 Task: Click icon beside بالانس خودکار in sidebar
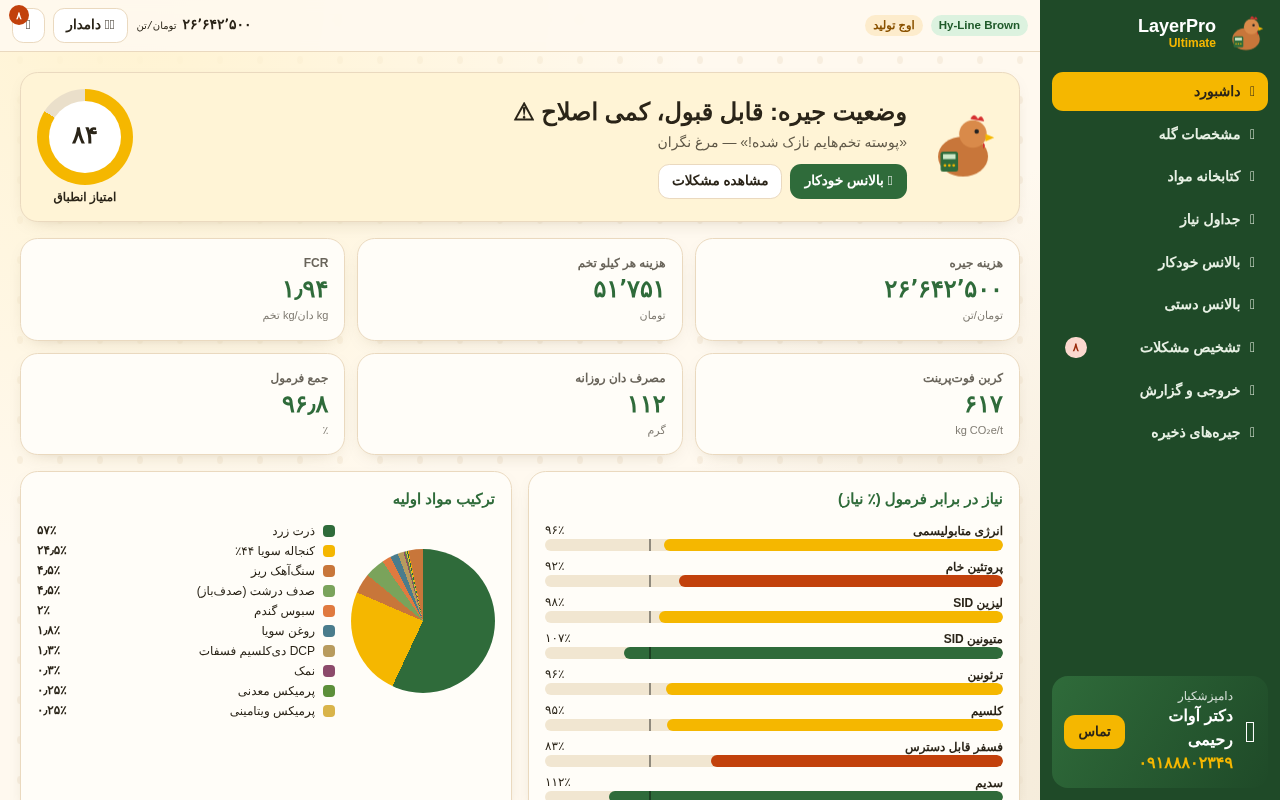coord(1252,262)
